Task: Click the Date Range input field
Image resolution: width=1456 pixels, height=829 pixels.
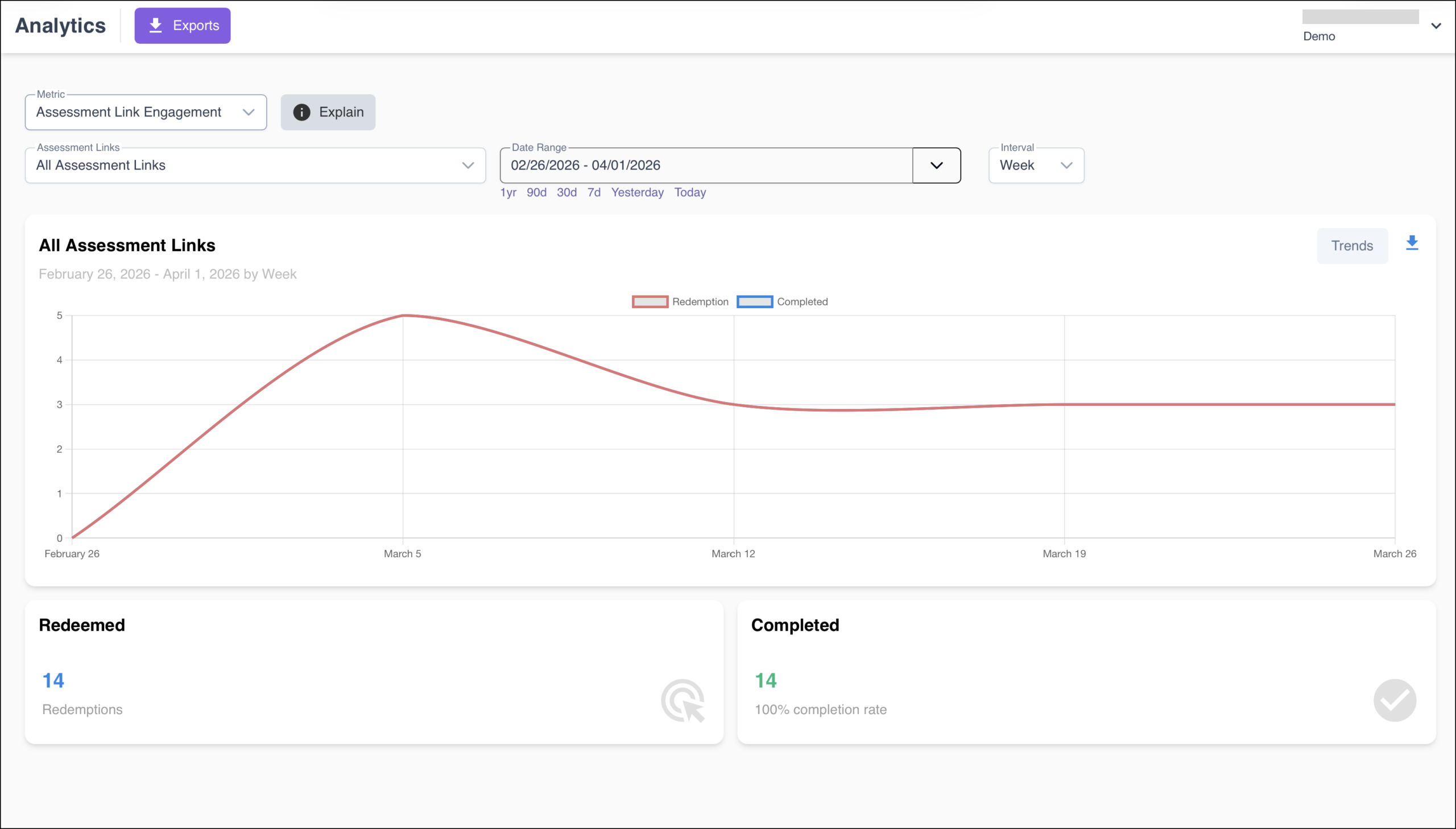Action: 706,165
